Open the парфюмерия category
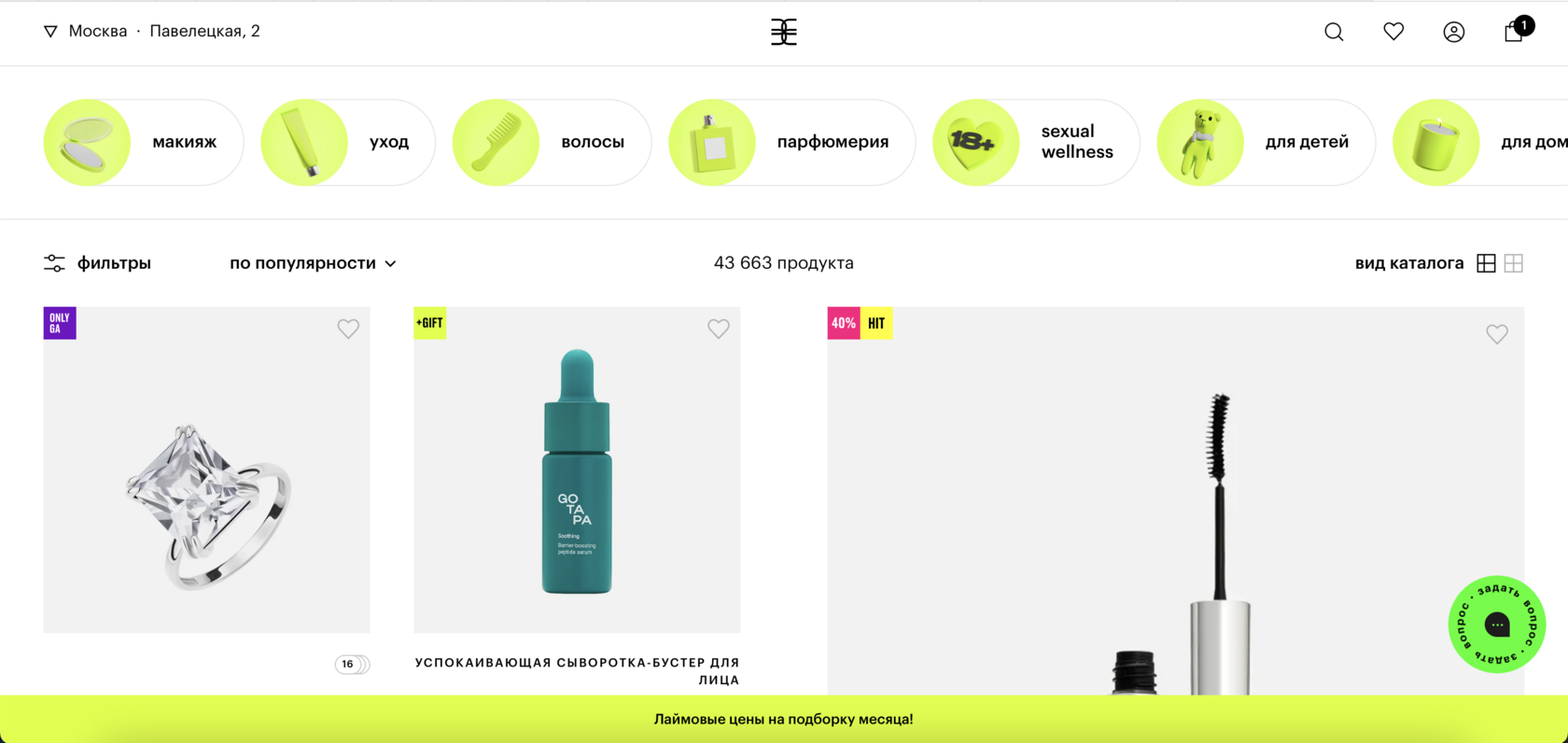 point(791,142)
